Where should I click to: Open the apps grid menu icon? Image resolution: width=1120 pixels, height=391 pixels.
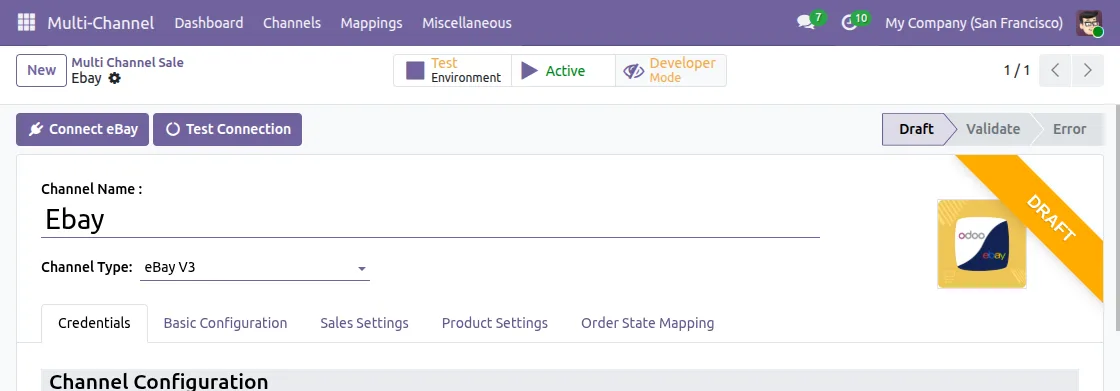(x=26, y=23)
